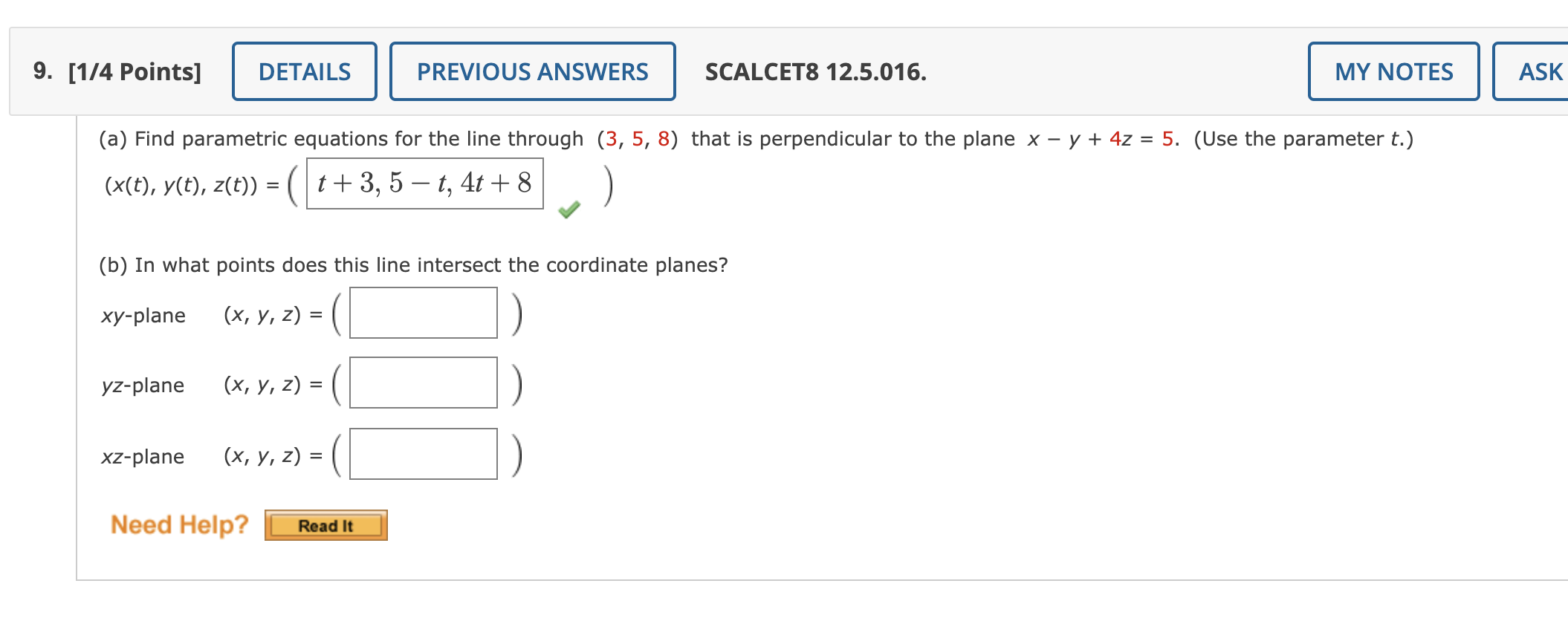Image resolution: width=1568 pixels, height=621 pixels.
Task: Select the part (a) parametric equations answer box
Action: pos(424,183)
